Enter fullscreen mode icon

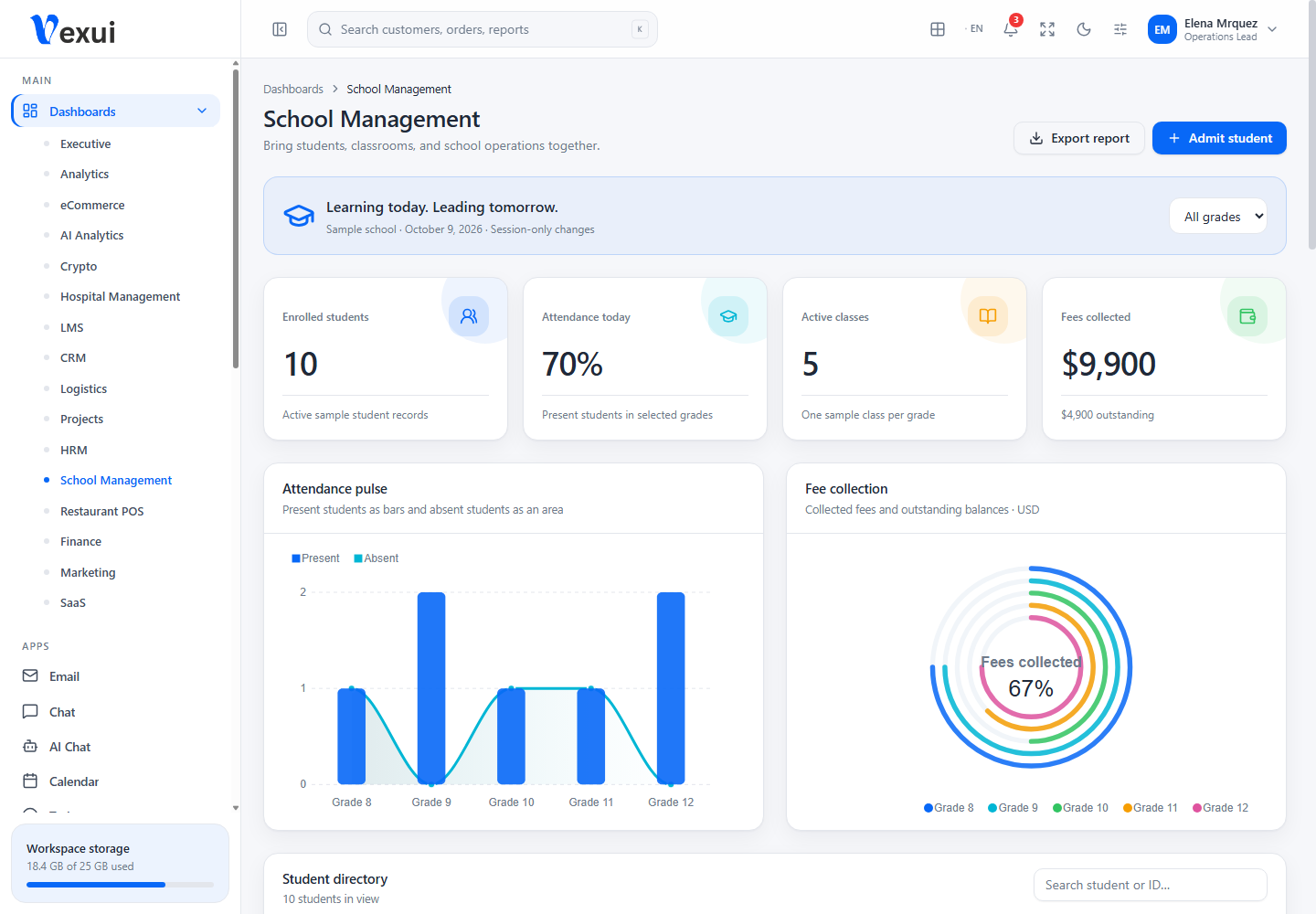pos(1047,29)
